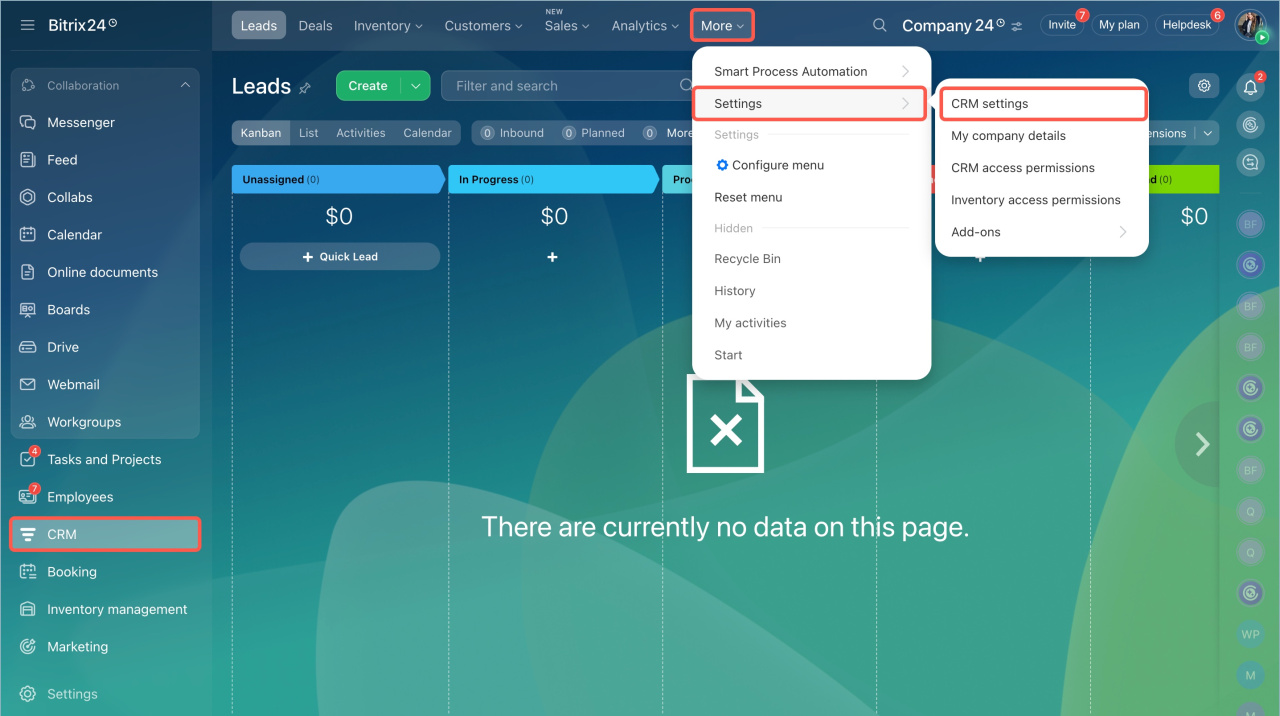The image size is (1280, 716).
Task: Click the Workgroups people icon
Action: click(28, 422)
